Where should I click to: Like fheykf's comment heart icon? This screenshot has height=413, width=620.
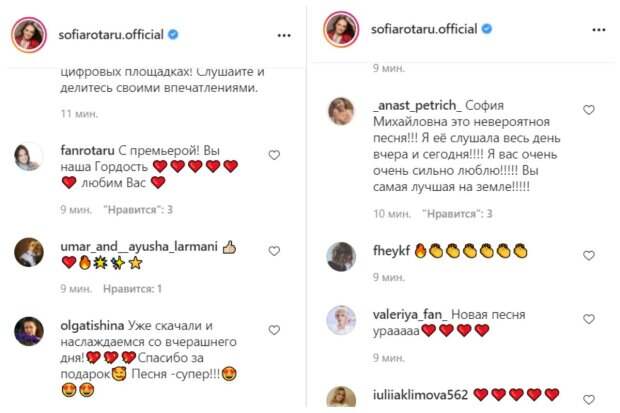[589, 250]
